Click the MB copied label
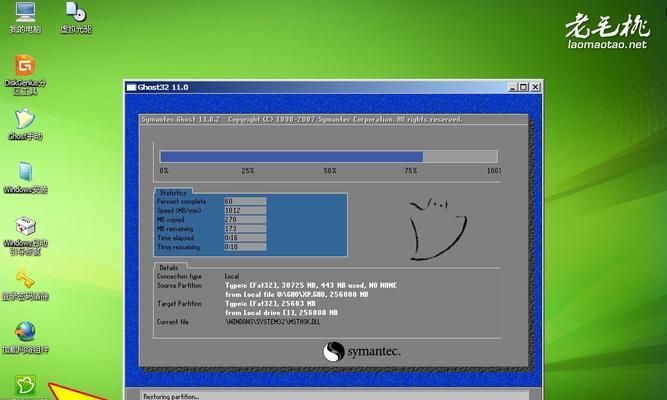This screenshot has width=667, height=400. pyautogui.click(x=171, y=220)
